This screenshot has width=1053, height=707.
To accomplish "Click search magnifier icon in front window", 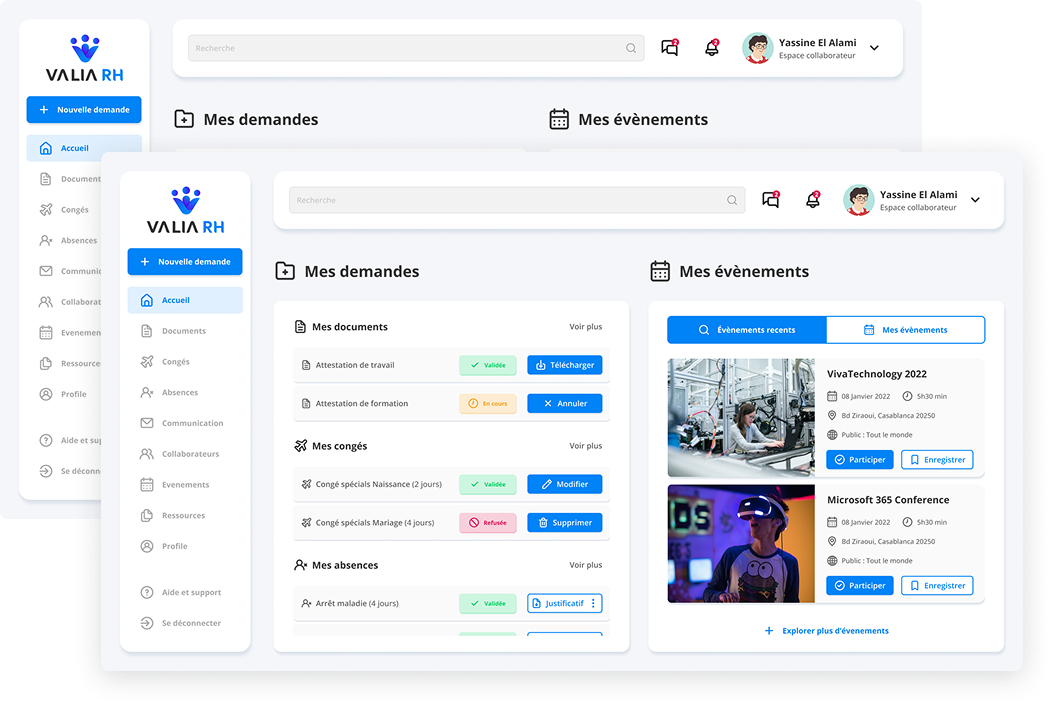I will pos(731,200).
